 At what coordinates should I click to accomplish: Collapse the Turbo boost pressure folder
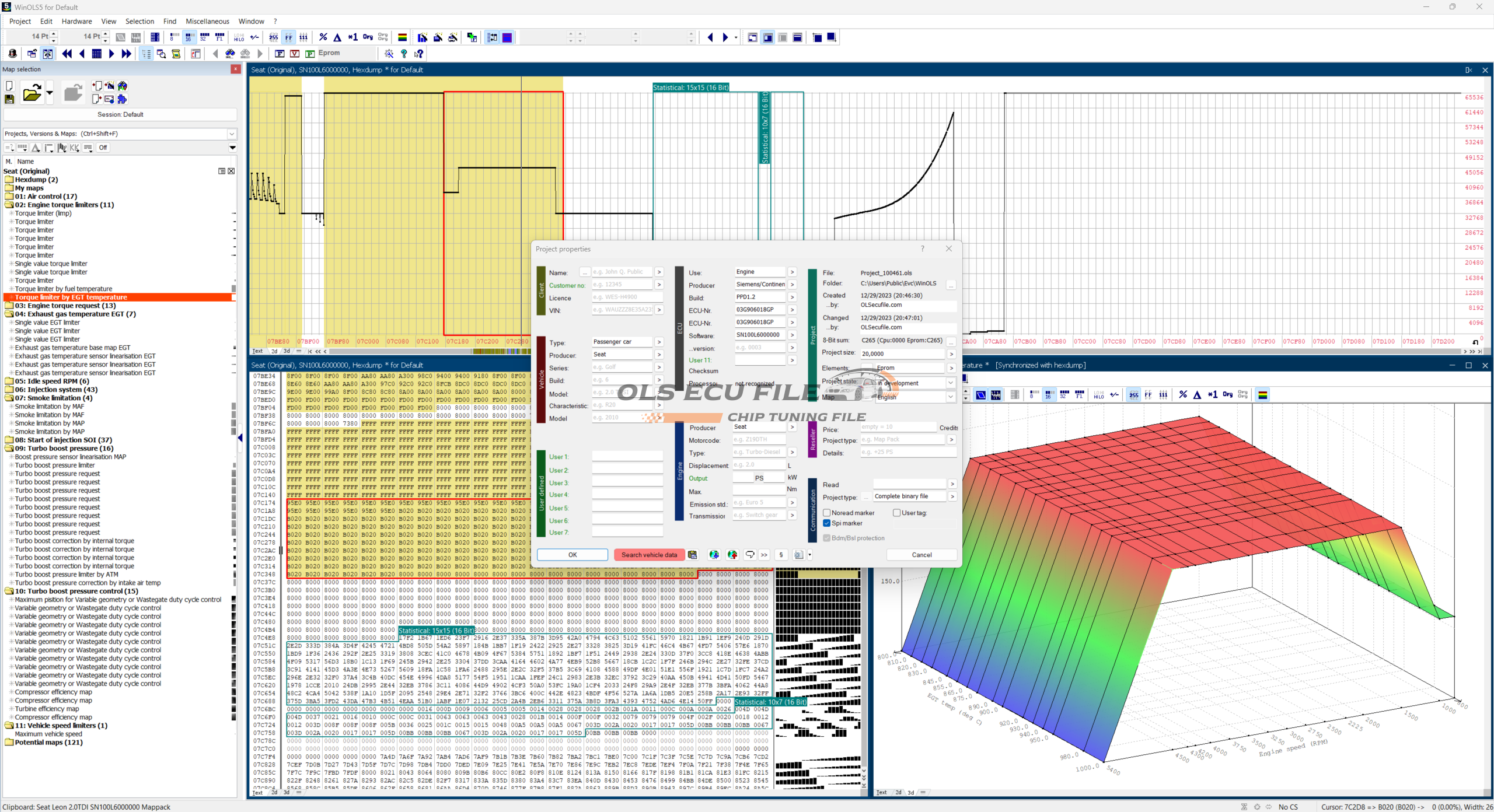(x=9, y=449)
